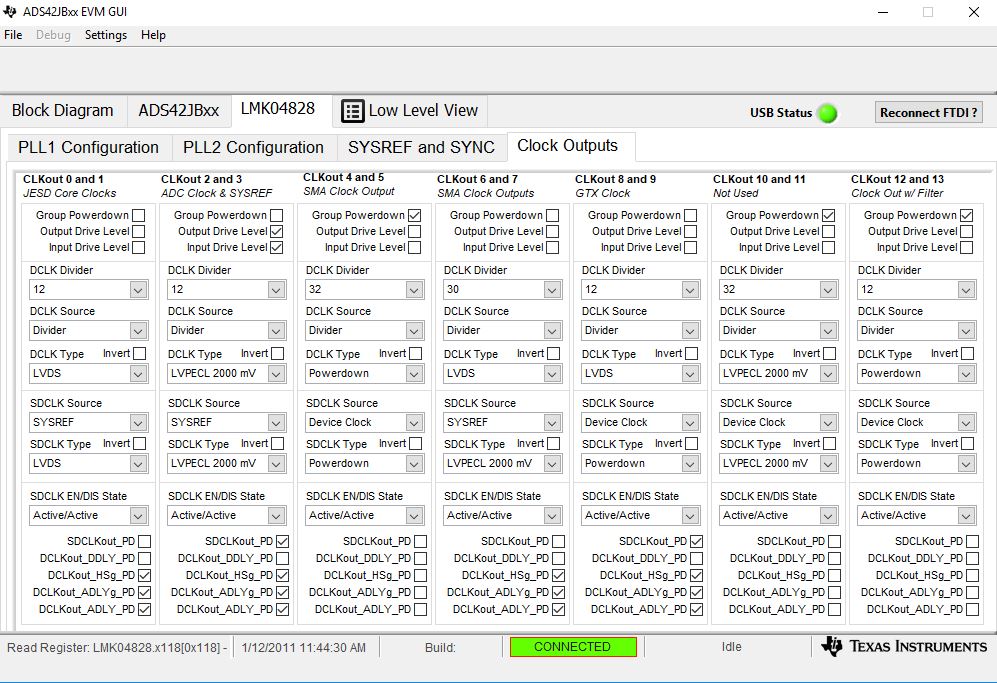Open the SYSREF and SYNC sub-tab
997x683 pixels.
tap(421, 148)
